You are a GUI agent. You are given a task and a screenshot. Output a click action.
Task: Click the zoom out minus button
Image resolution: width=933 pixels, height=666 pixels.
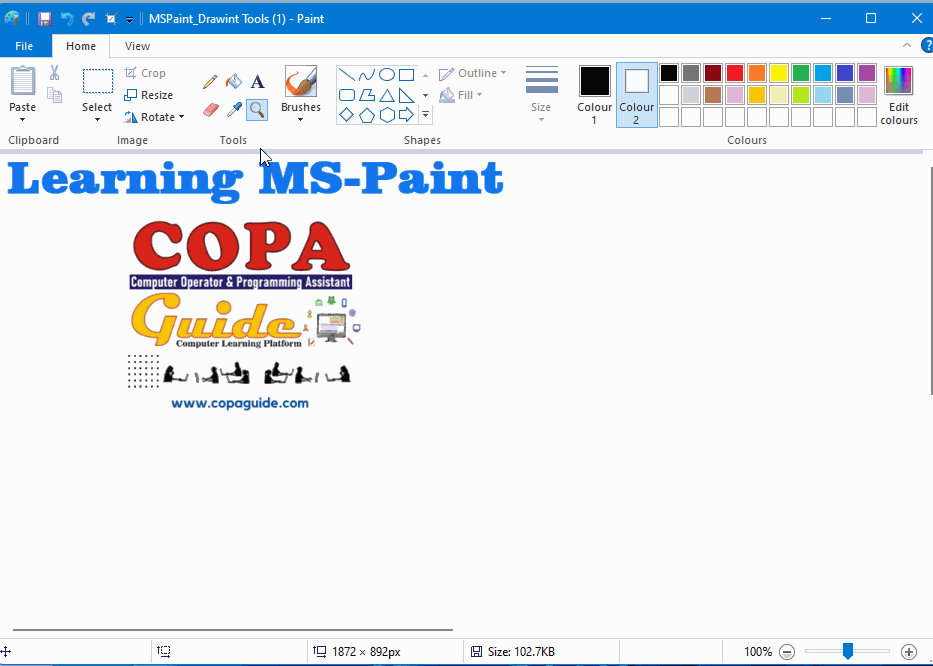coord(787,652)
